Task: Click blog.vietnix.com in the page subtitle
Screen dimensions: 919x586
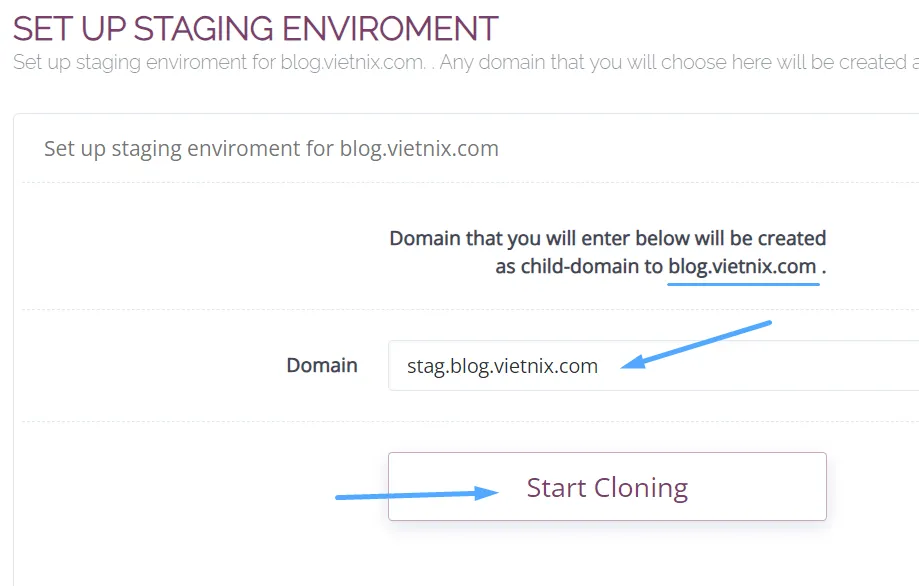Action: click(342, 62)
